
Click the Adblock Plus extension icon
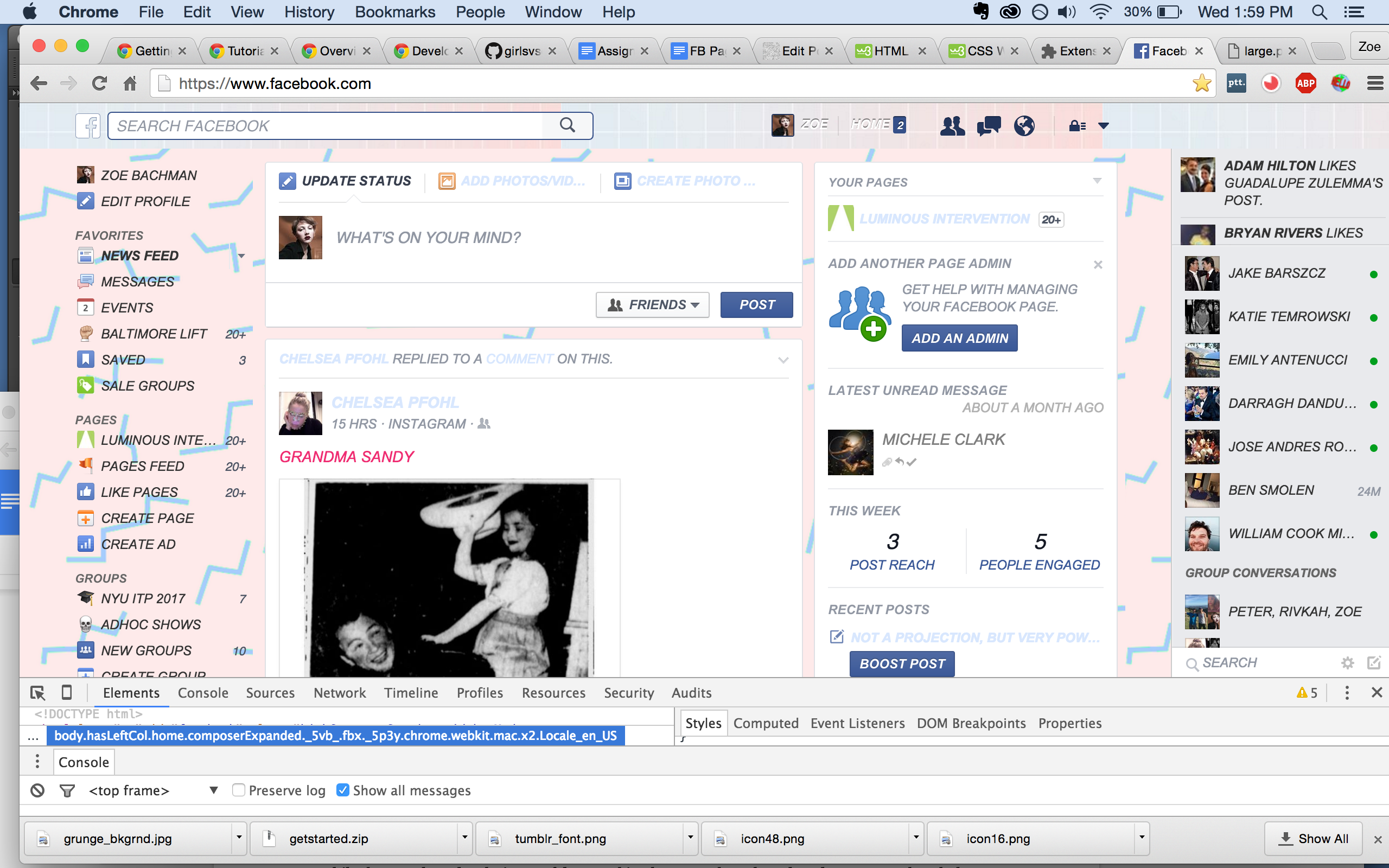[x=1305, y=83]
